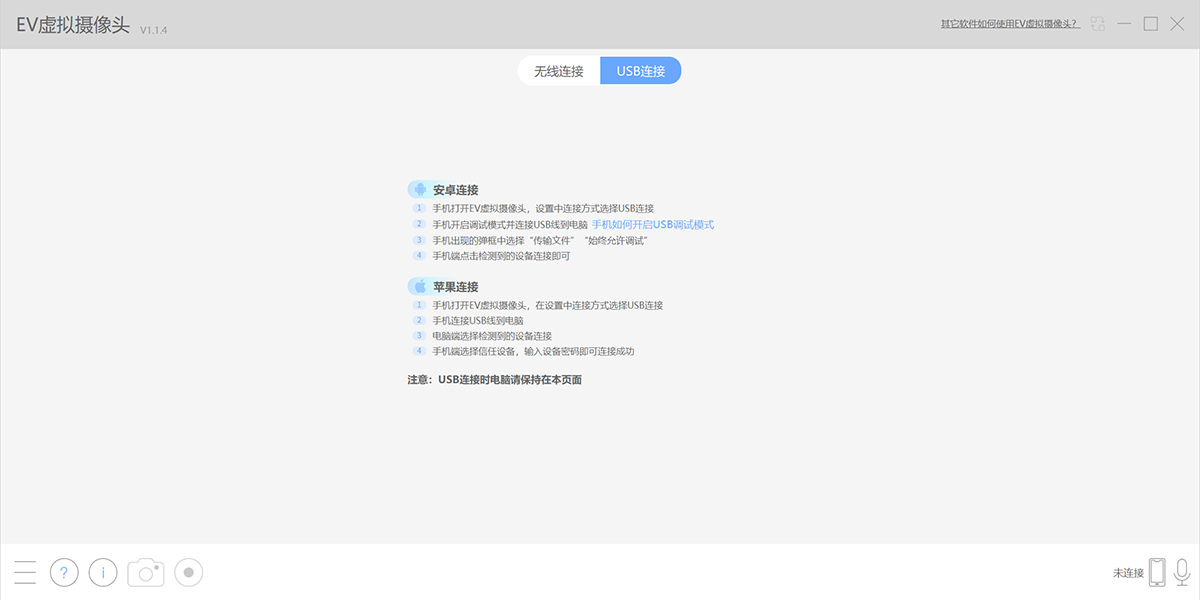
Task: Click the Android robot icon beside 安卓连接
Action: click(x=420, y=189)
